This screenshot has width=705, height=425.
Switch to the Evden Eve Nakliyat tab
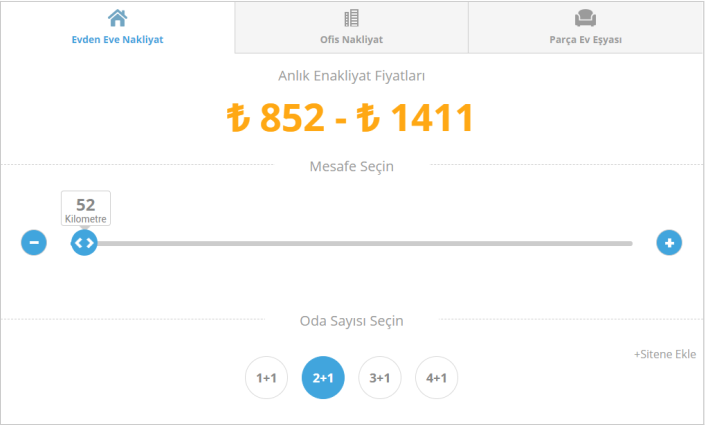click(x=117, y=27)
